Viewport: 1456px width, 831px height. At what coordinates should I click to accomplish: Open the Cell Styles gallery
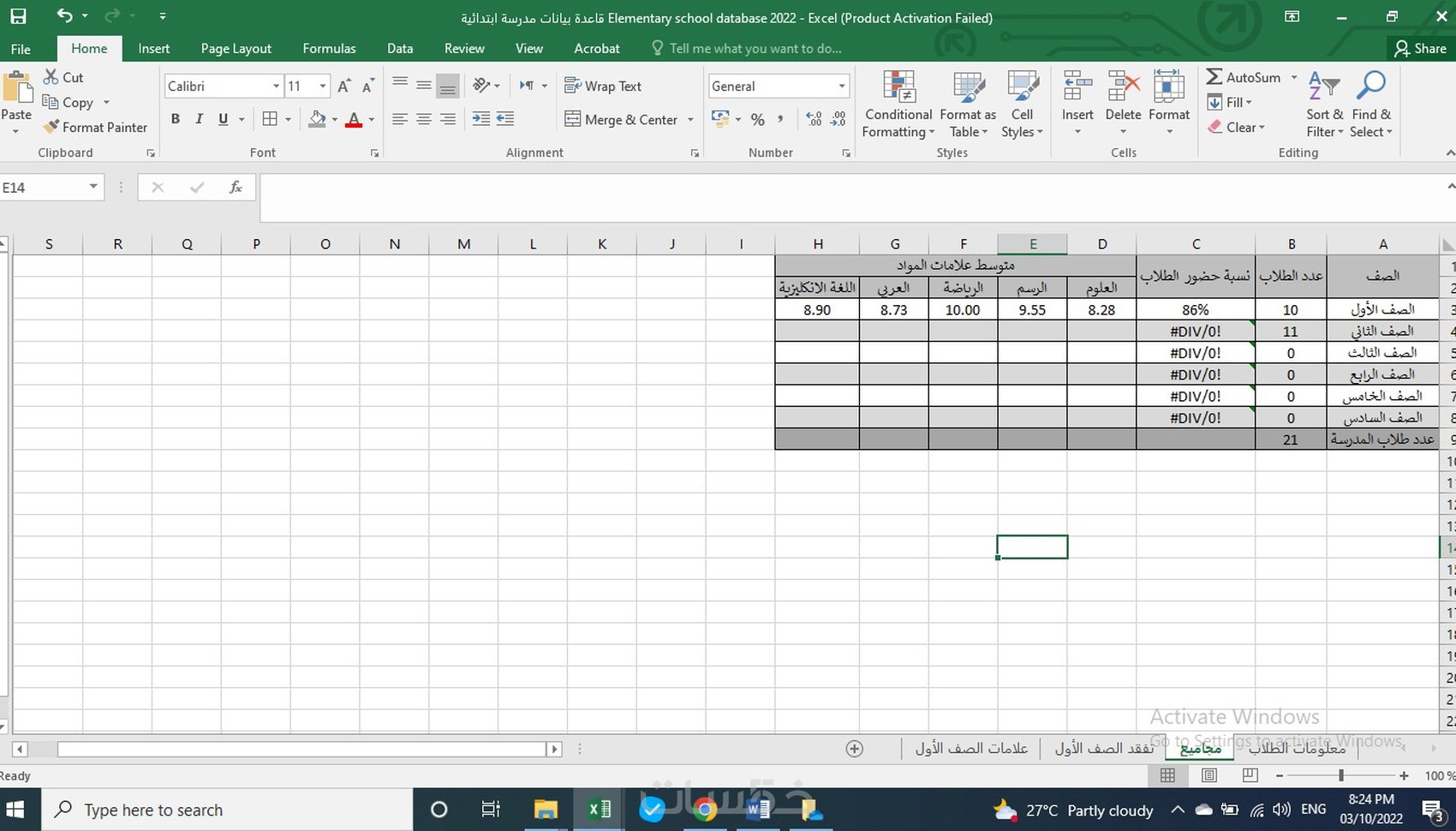(1022, 104)
